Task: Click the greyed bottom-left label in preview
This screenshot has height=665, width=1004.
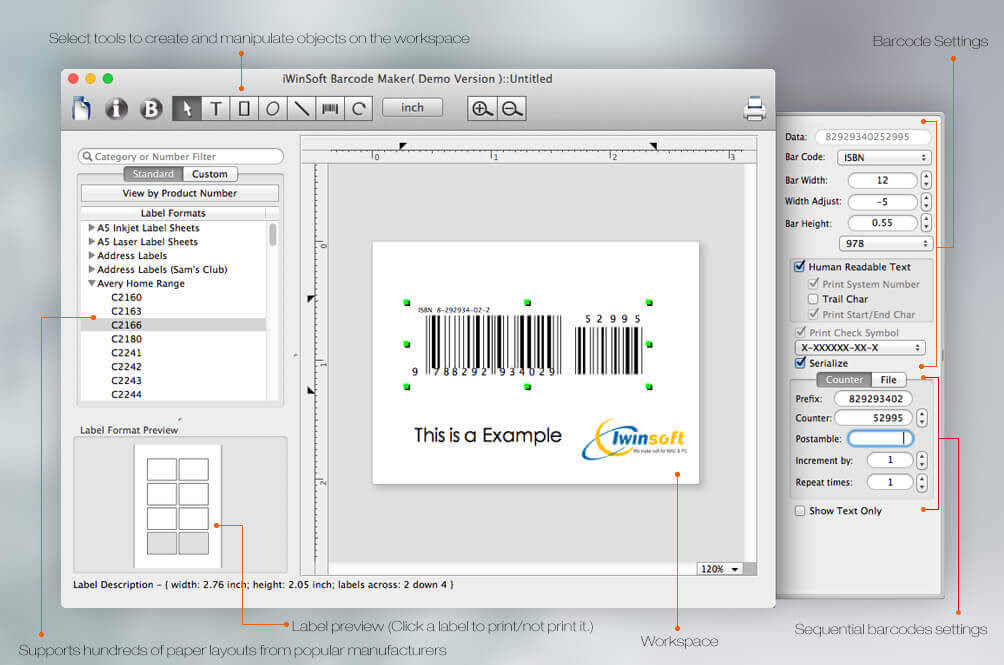Action: 162,543
